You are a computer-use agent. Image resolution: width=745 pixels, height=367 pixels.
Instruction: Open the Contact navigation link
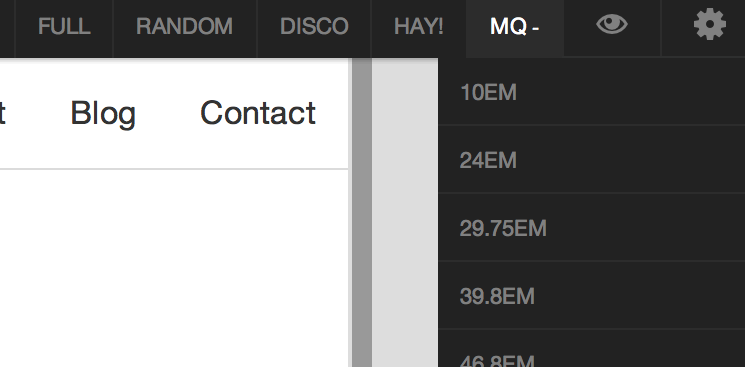(258, 113)
